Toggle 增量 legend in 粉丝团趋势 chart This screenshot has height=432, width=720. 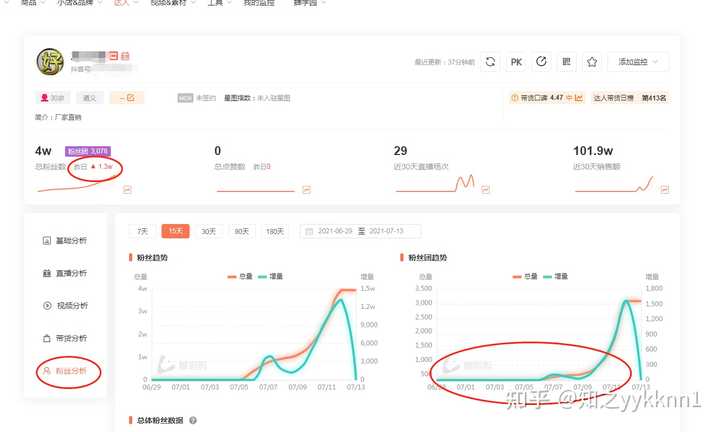click(x=556, y=276)
